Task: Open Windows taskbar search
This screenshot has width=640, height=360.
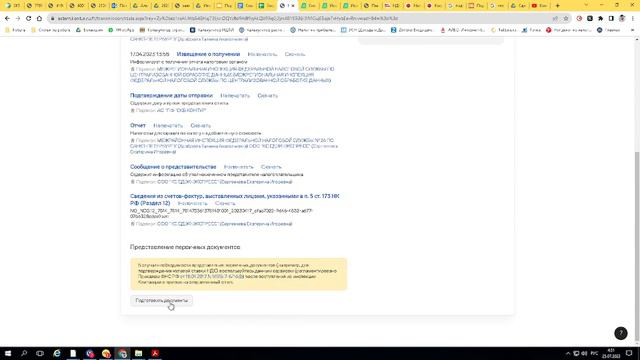Action: pyautogui.click(x=24, y=353)
